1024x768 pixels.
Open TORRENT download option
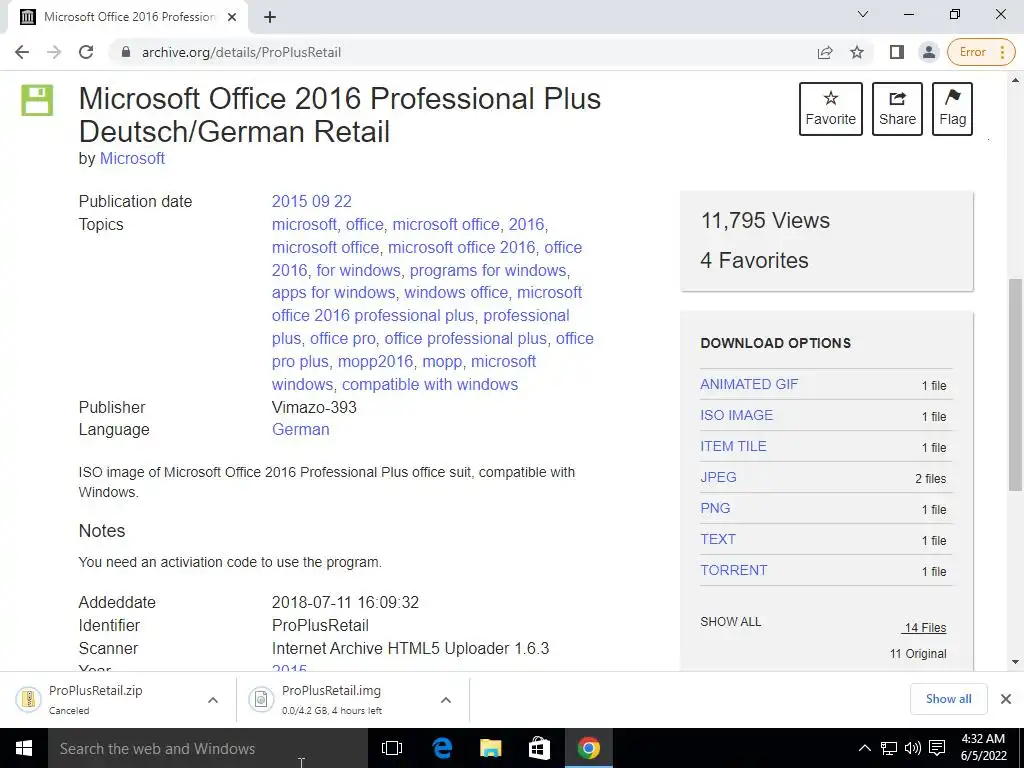click(x=733, y=570)
